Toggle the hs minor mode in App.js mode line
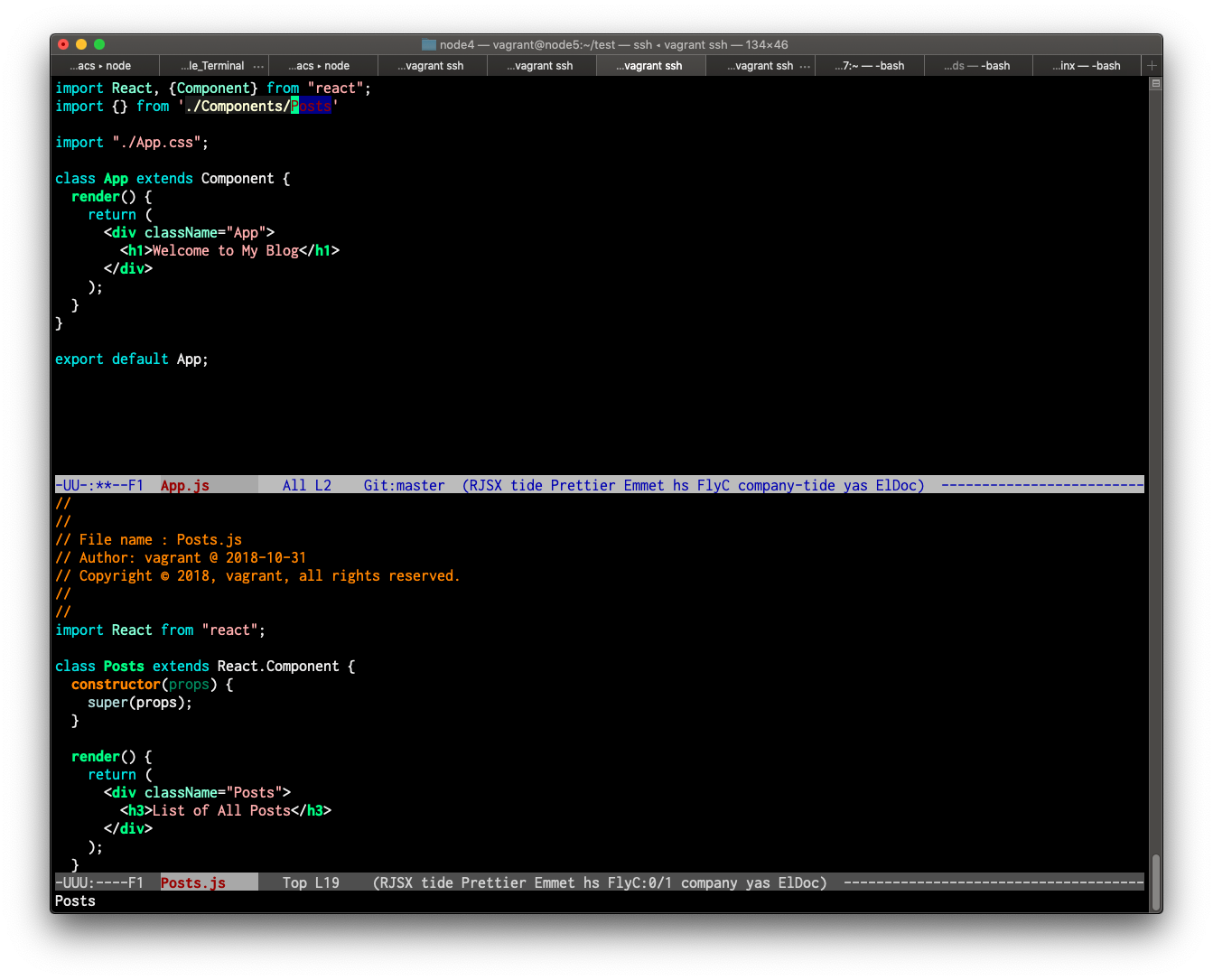 click(679, 485)
